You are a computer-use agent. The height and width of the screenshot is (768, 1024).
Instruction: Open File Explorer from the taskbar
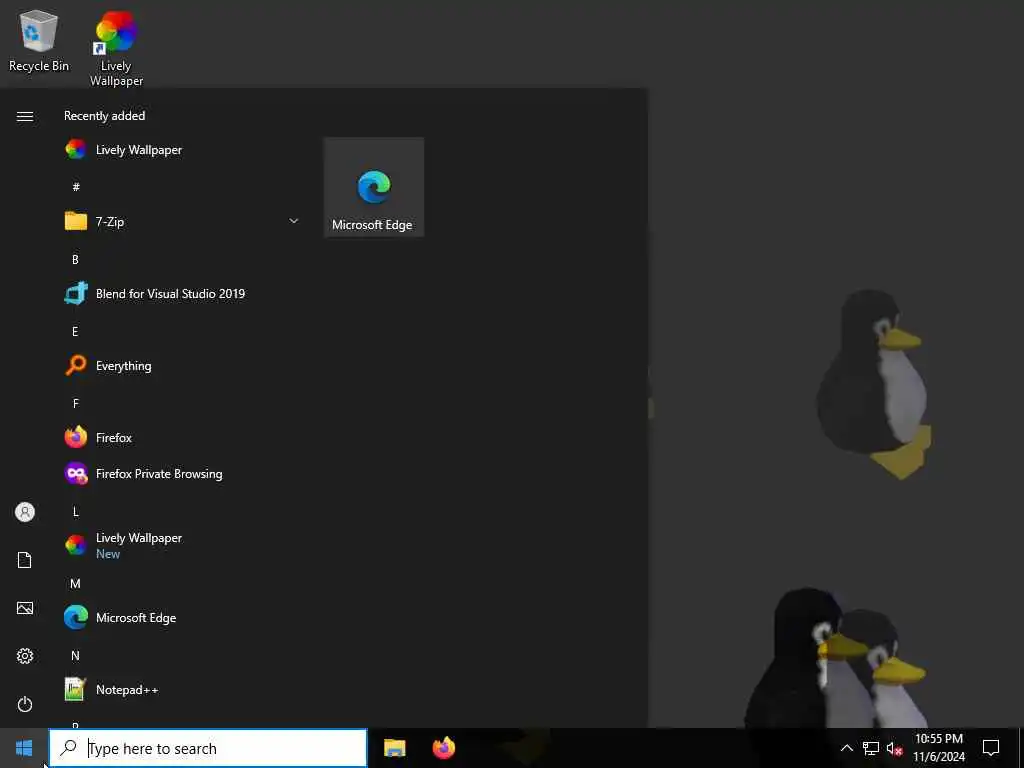394,748
